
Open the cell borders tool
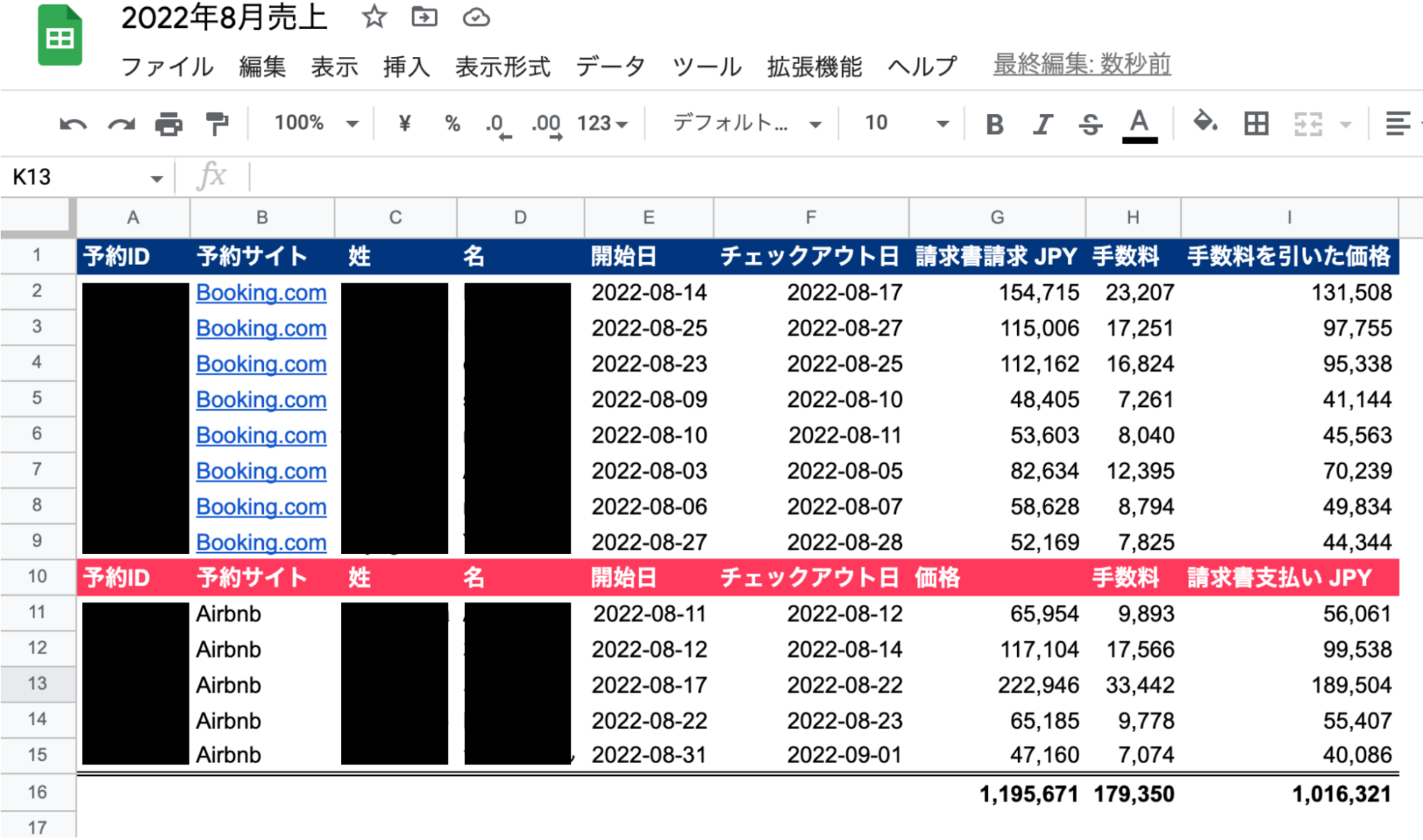(x=1256, y=124)
